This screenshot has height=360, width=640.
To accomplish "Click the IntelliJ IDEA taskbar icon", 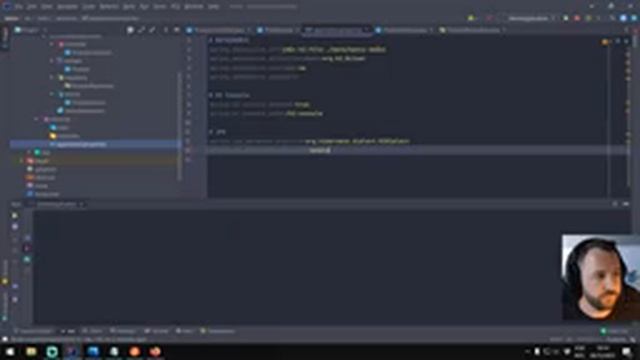I will (x=72, y=352).
